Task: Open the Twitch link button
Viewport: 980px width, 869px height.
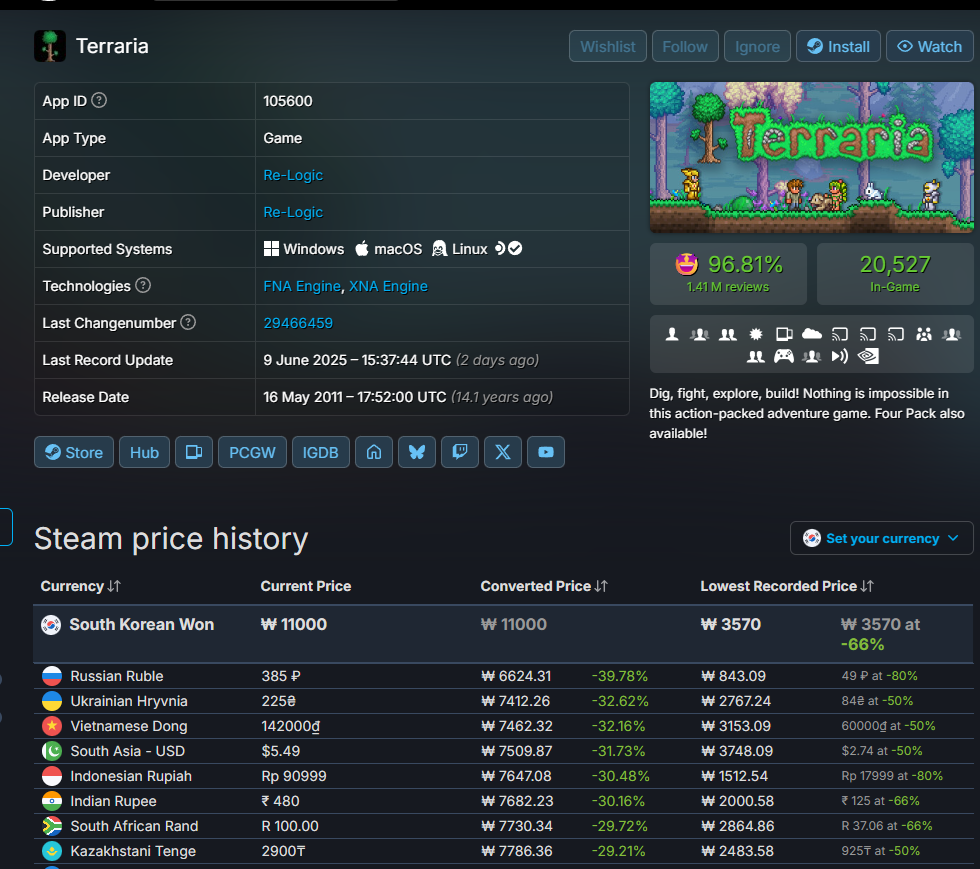Action: pyautogui.click(x=460, y=452)
